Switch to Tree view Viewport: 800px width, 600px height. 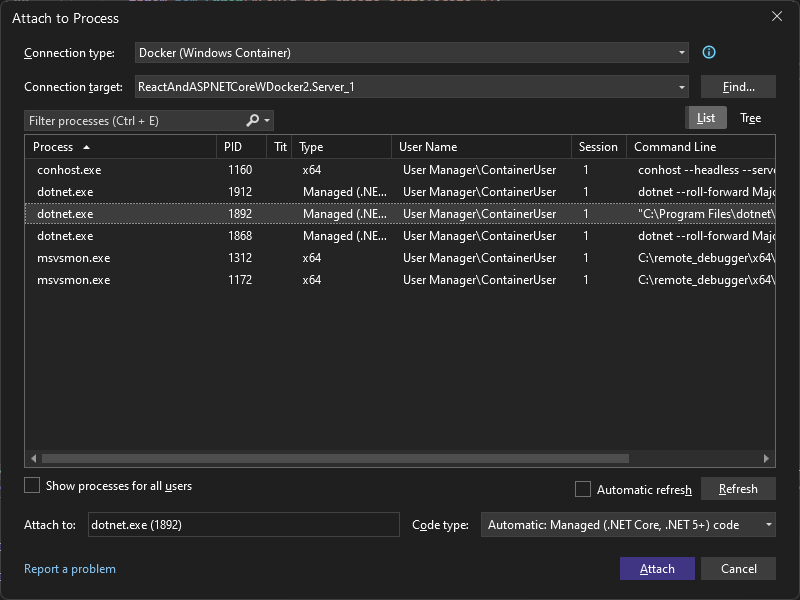point(750,117)
